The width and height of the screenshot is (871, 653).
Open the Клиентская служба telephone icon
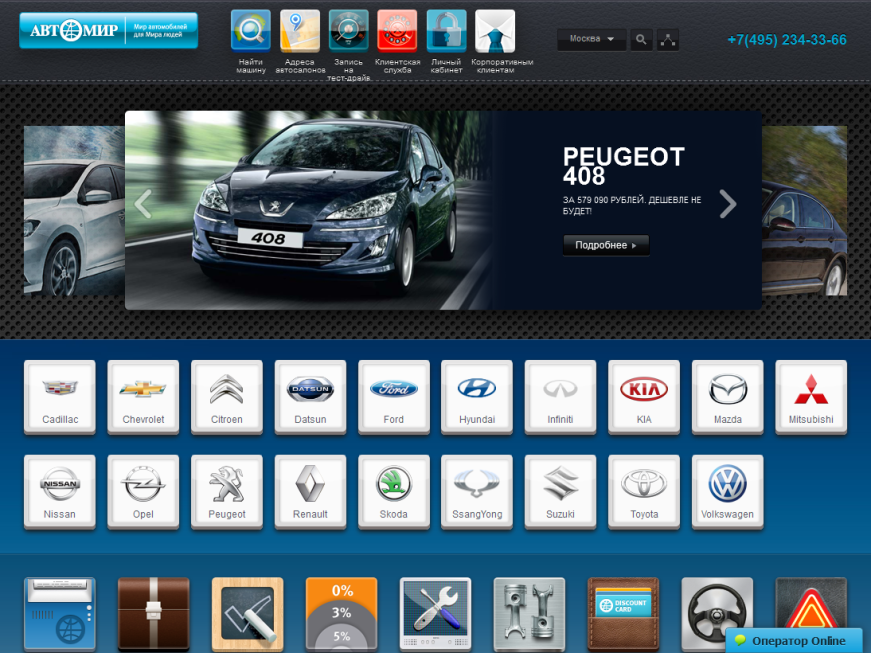tap(397, 31)
